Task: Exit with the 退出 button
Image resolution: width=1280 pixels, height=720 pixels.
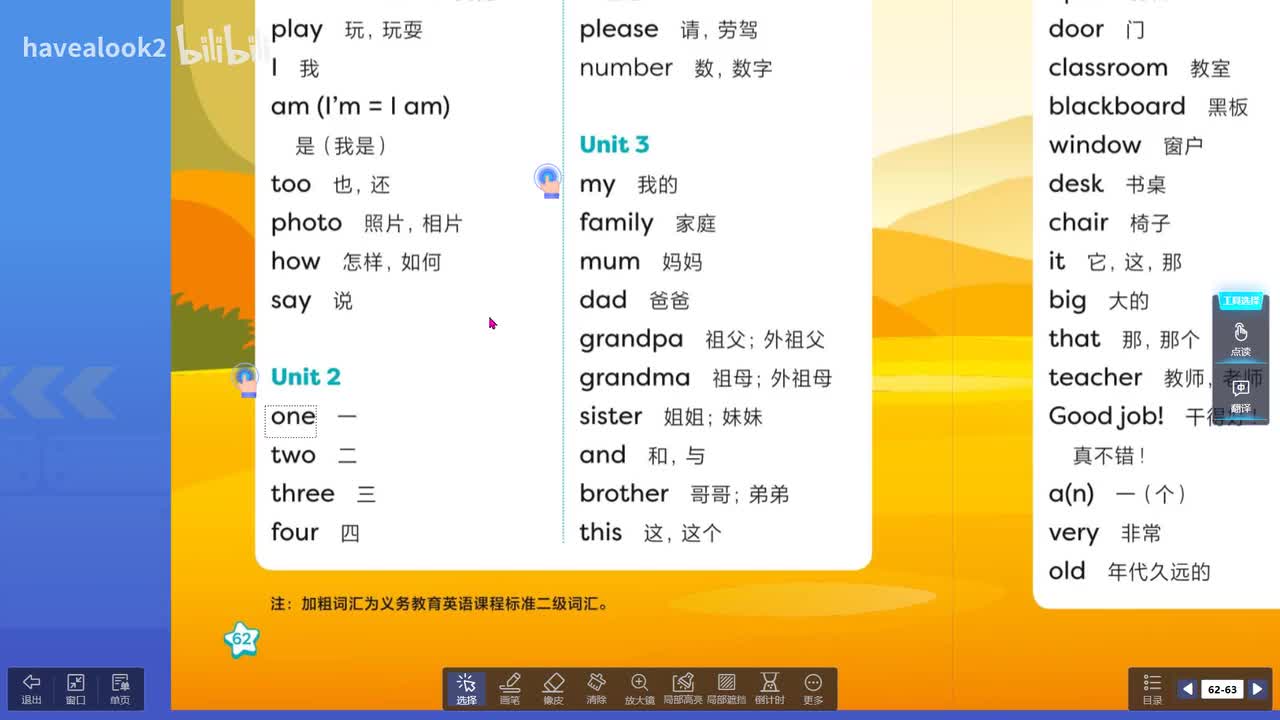Action: click(x=32, y=689)
